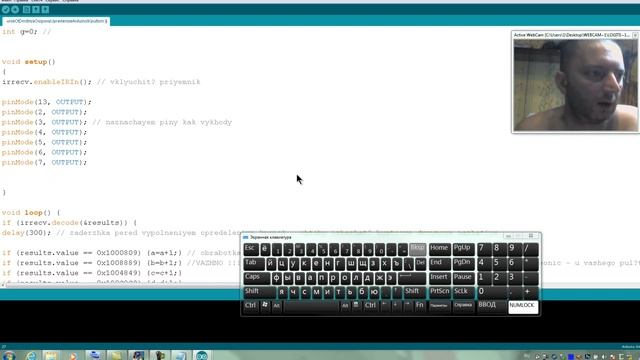640x360 pixels.
Task: Open the media player taskbar icon
Action: (73, 356)
